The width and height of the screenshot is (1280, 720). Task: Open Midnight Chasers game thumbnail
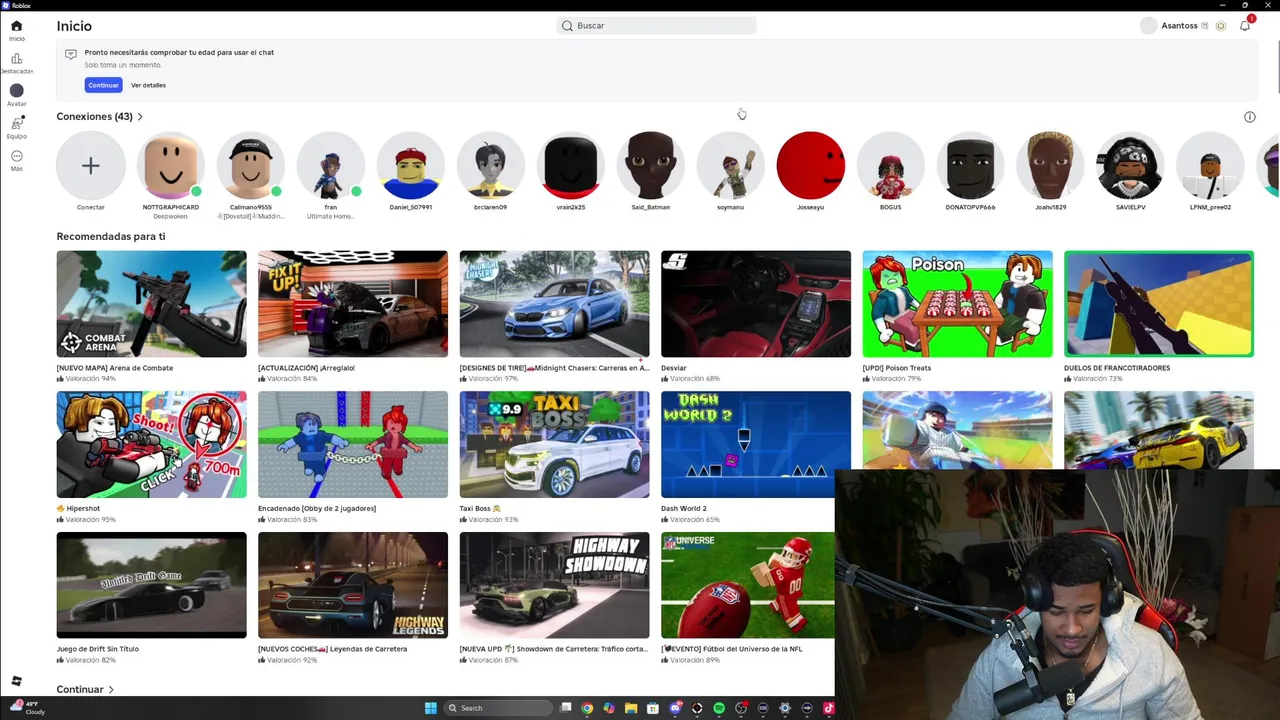click(x=554, y=304)
